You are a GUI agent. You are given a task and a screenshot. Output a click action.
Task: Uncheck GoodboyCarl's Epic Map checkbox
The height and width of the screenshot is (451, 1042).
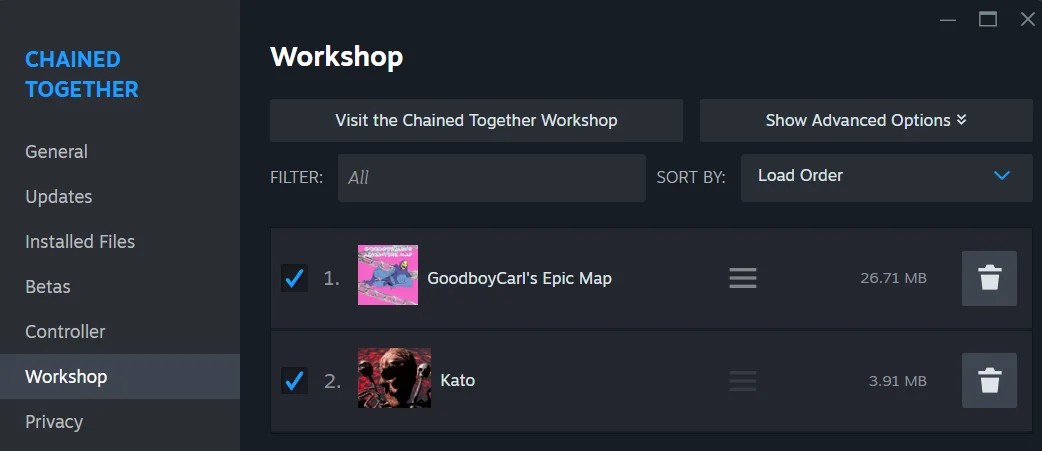tap(294, 278)
